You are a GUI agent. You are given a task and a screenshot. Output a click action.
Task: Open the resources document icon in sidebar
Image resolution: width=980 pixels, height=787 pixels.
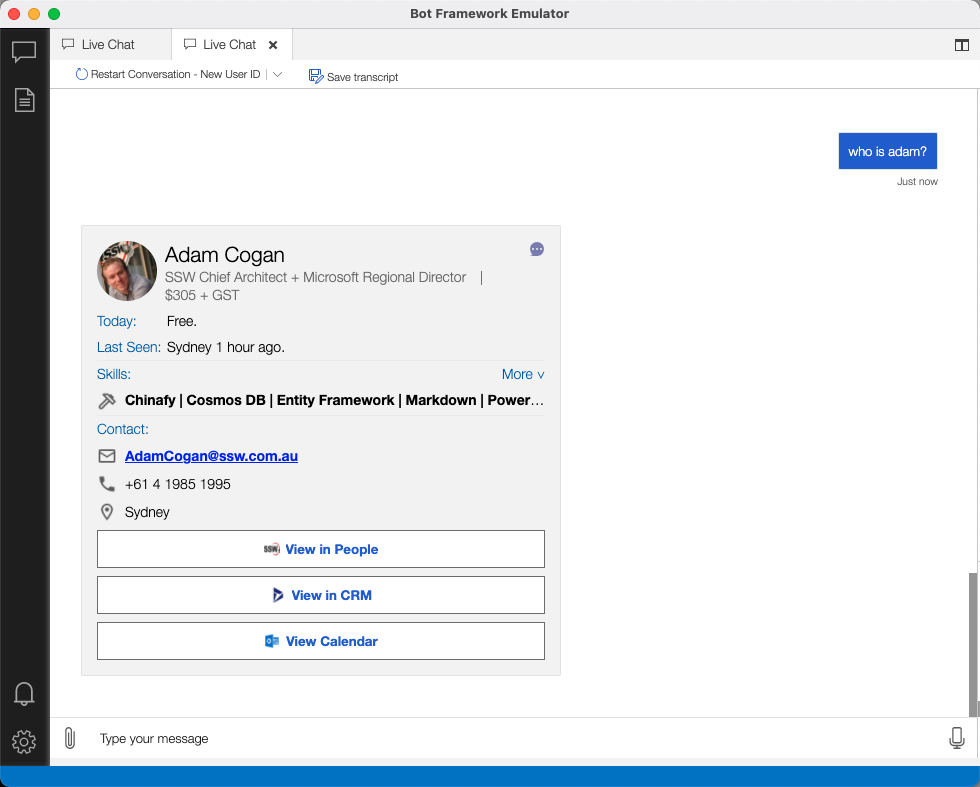tap(24, 100)
